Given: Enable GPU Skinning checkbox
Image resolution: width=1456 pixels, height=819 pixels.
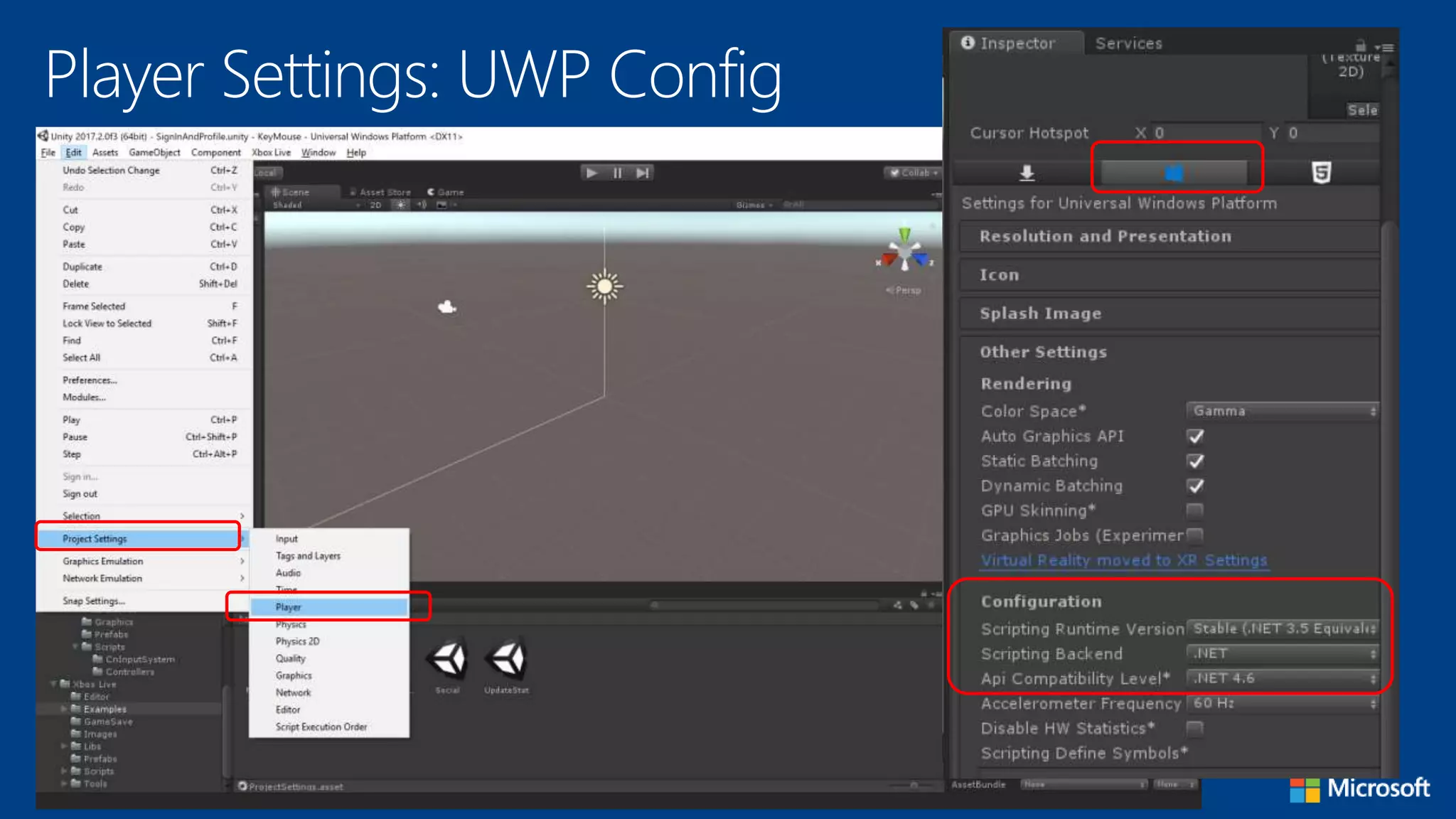Looking at the screenshot, I should [x=1195, y=510].
